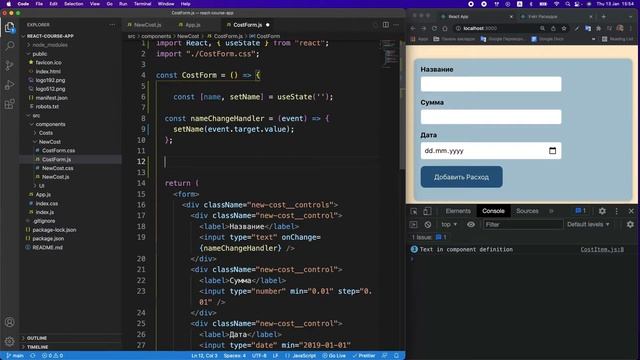Click main branch in status bar
The height and width of the screenshot is (360, 640).
pyautogui.click(x=15, y=356)
